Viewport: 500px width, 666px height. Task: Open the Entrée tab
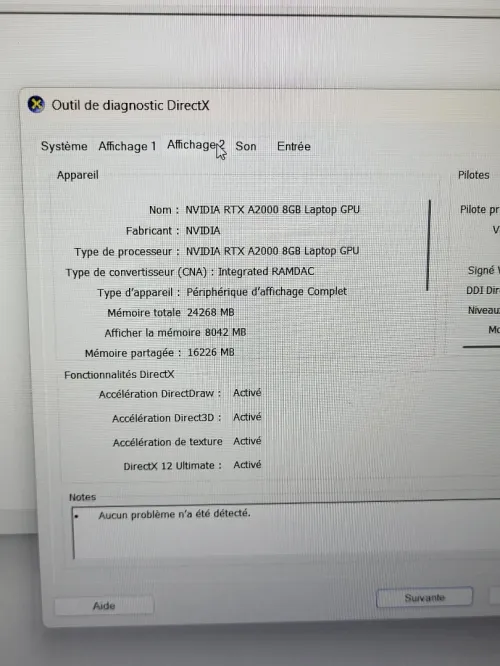(x=294, y=146)
